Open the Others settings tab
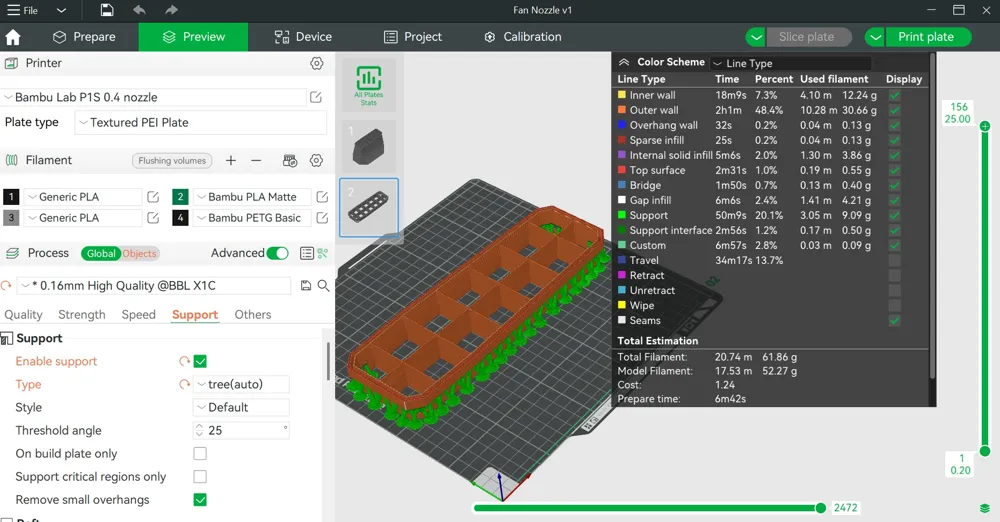Image resolution: width=1000 pixels, height=522 pixels. 253,315
